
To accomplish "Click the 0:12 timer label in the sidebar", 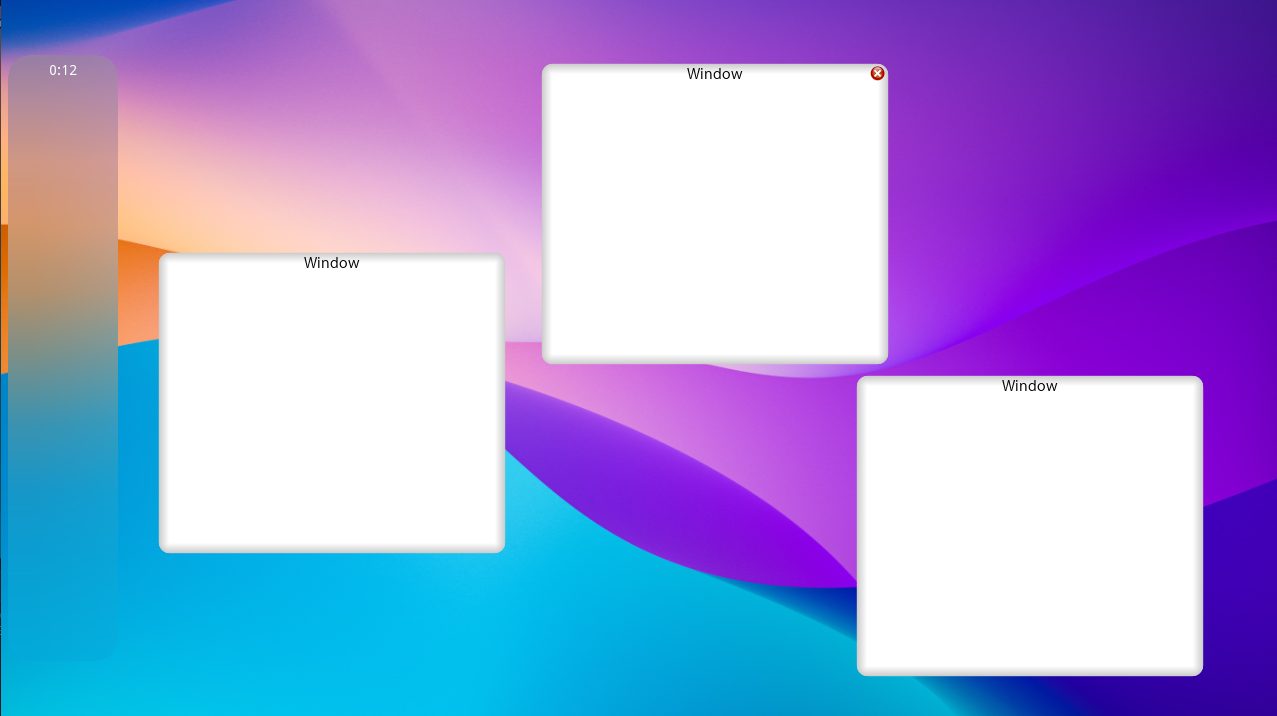I will [62, 70].
